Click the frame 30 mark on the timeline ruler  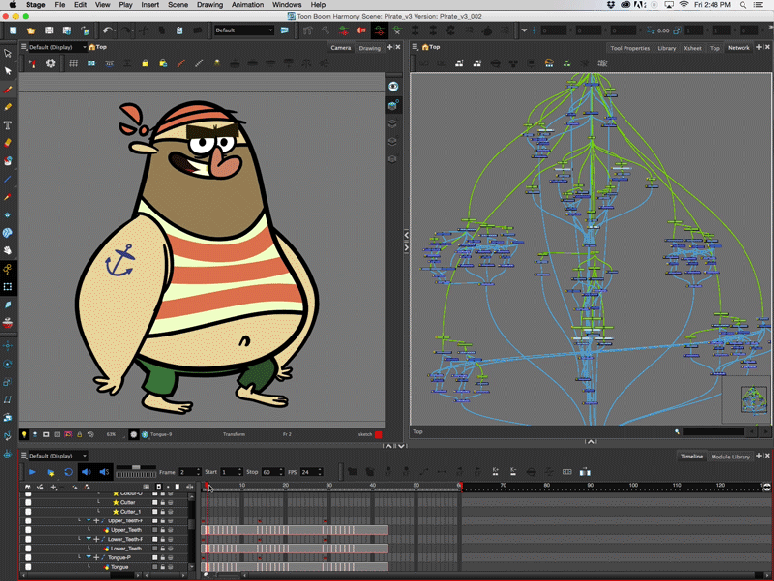click(329, 486)
